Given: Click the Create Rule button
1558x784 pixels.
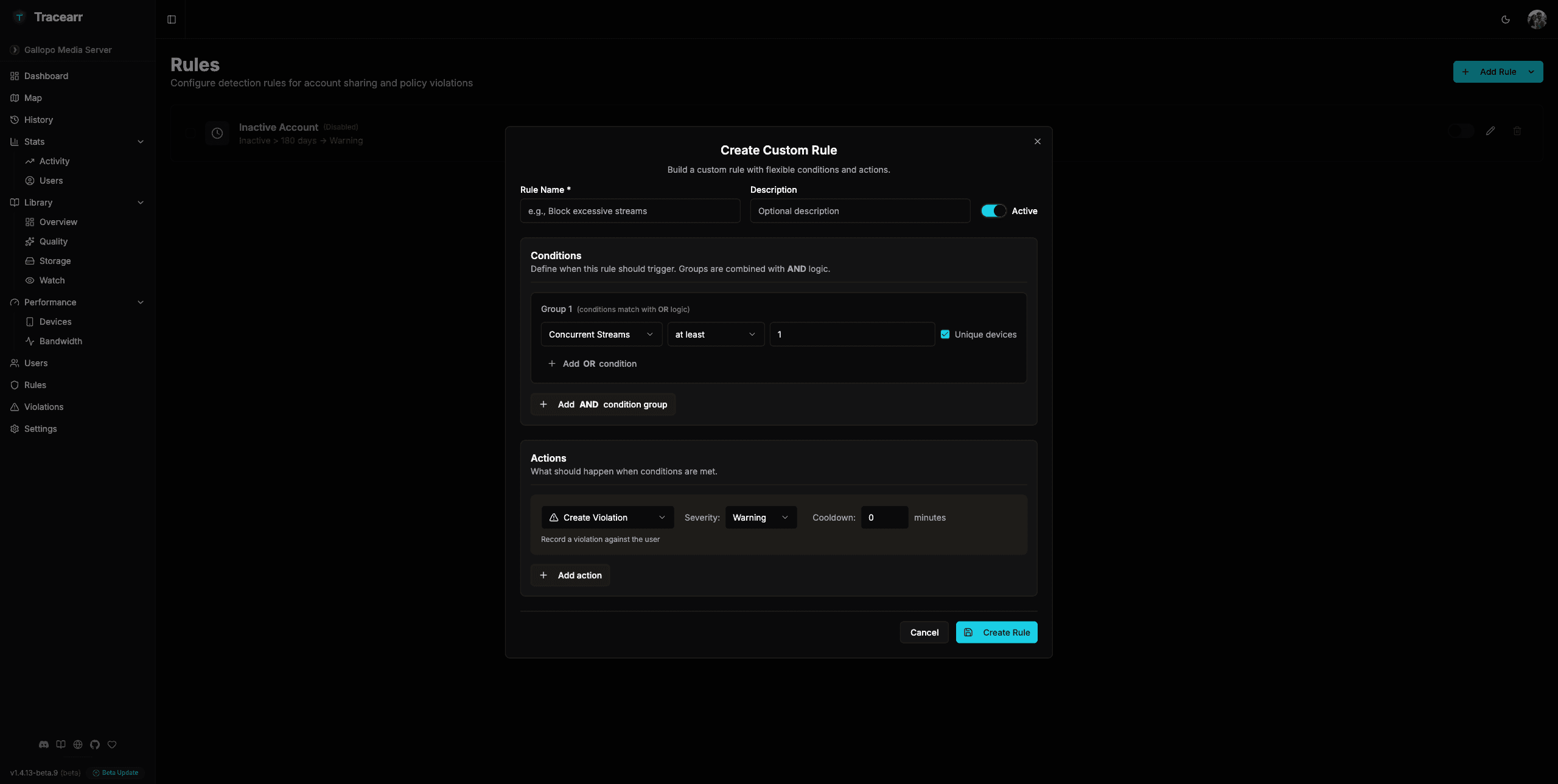Looking at the screenshot, I should [996, 632].
